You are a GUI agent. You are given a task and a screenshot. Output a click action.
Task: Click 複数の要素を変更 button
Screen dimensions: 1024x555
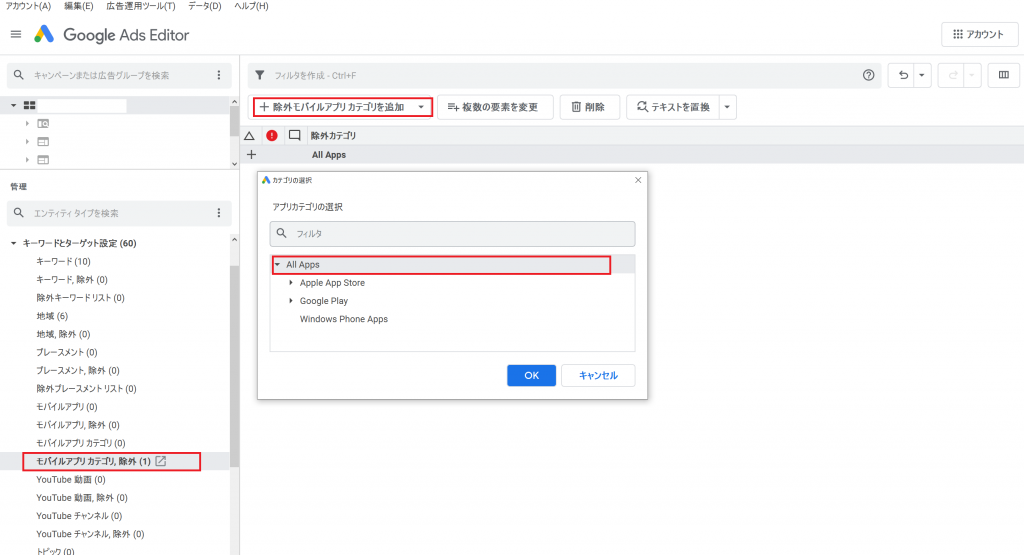click(x=495, y=107)
